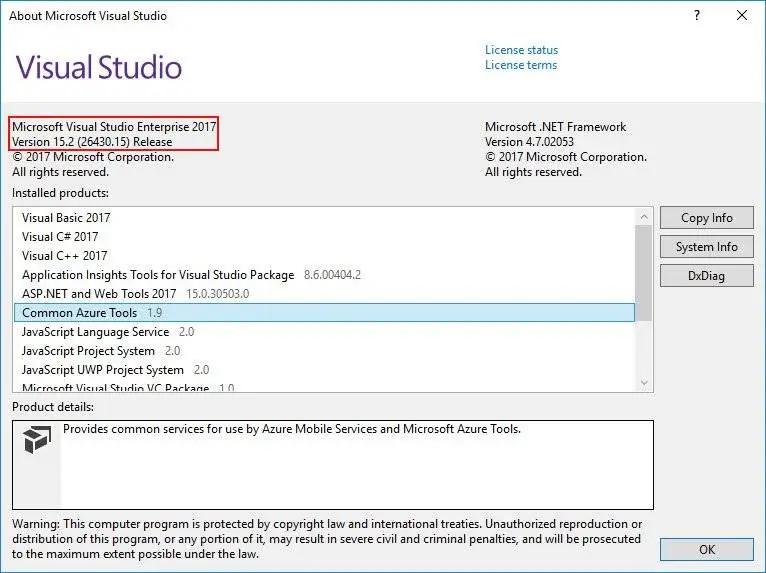766x573 pixels.
Task: Launch the DxDiag button
Action: 706,276
